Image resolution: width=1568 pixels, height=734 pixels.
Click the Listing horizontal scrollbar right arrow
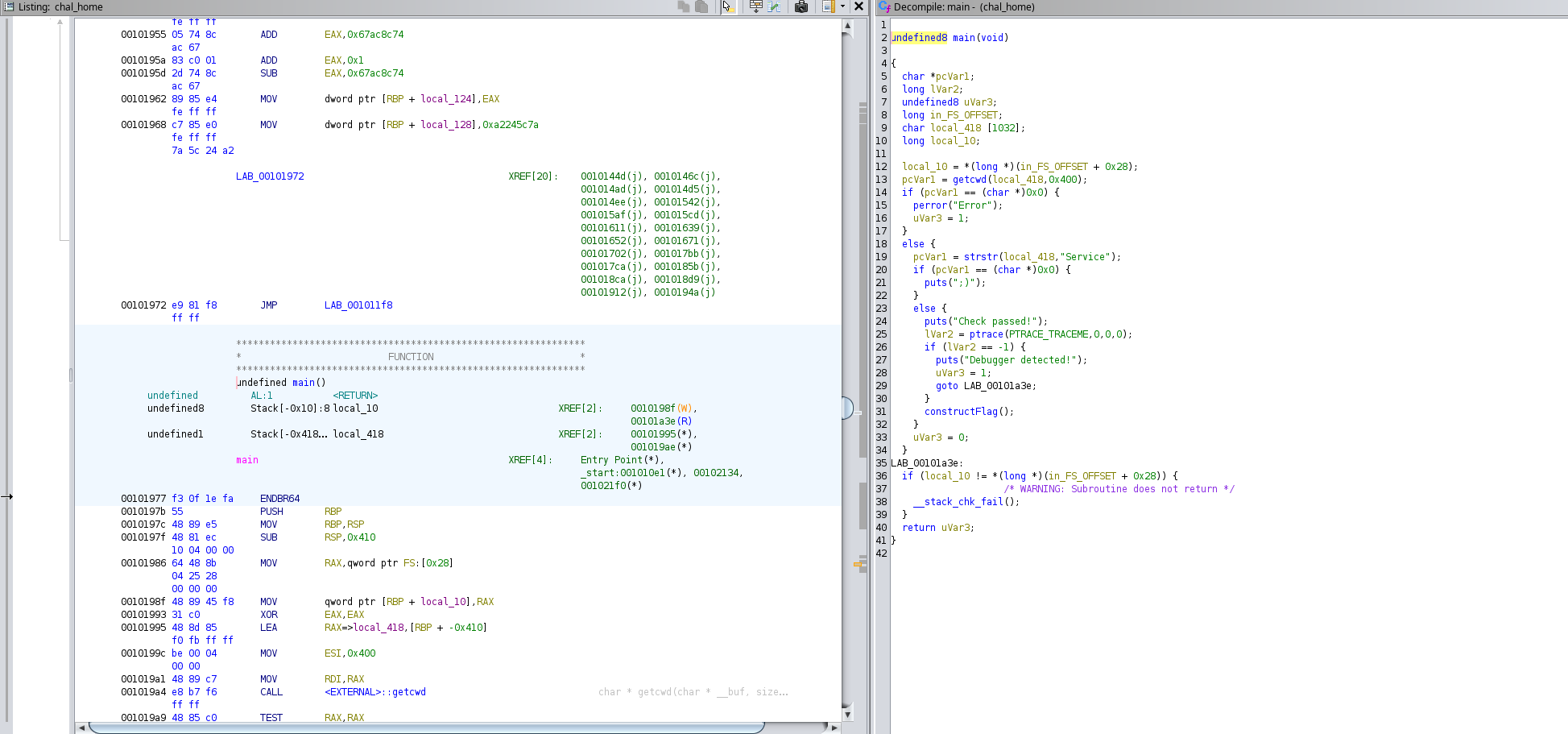(x=834, y=728)
